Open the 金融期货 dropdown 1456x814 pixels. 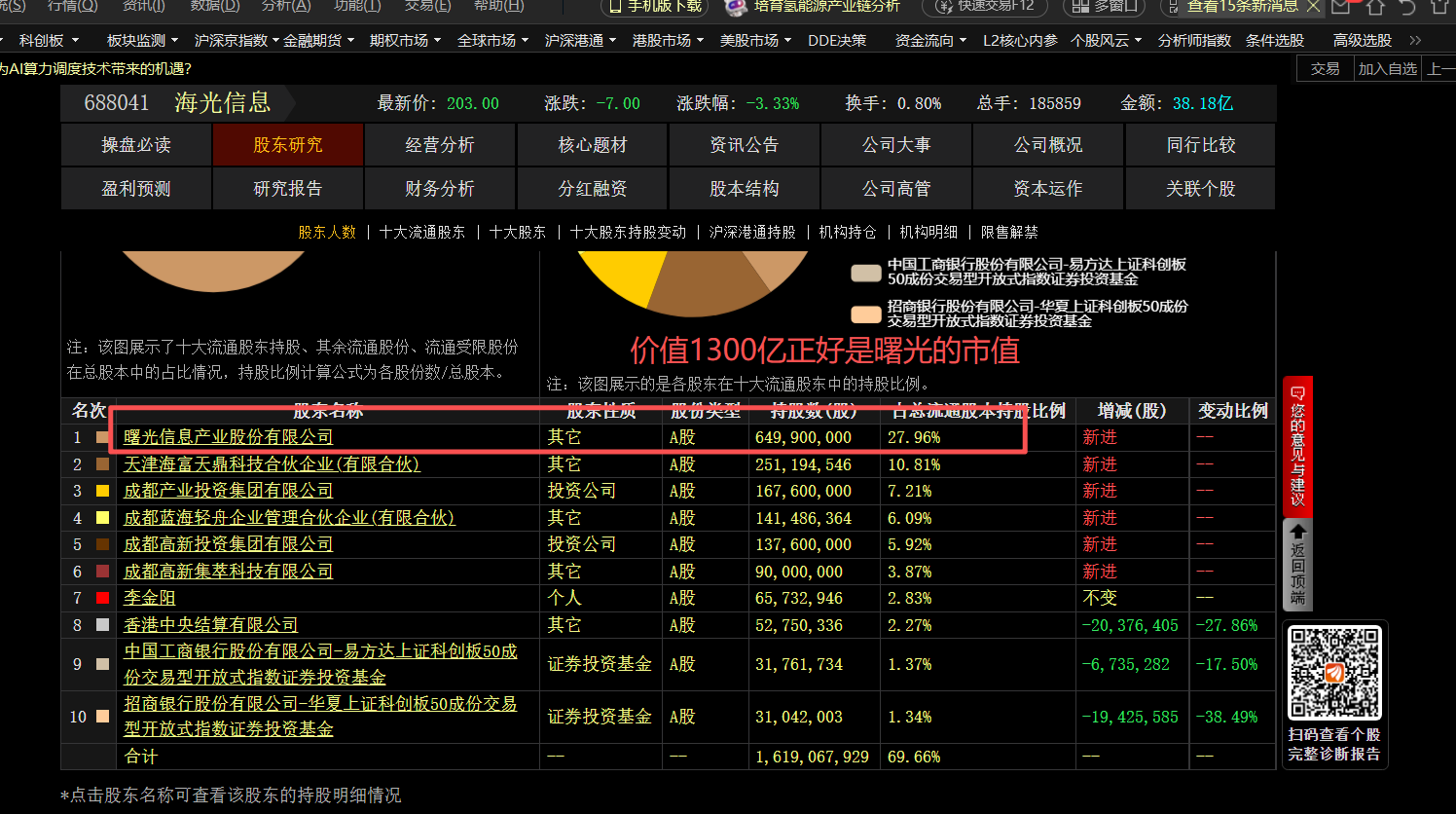pyautogui.click(x=319, y=40)
